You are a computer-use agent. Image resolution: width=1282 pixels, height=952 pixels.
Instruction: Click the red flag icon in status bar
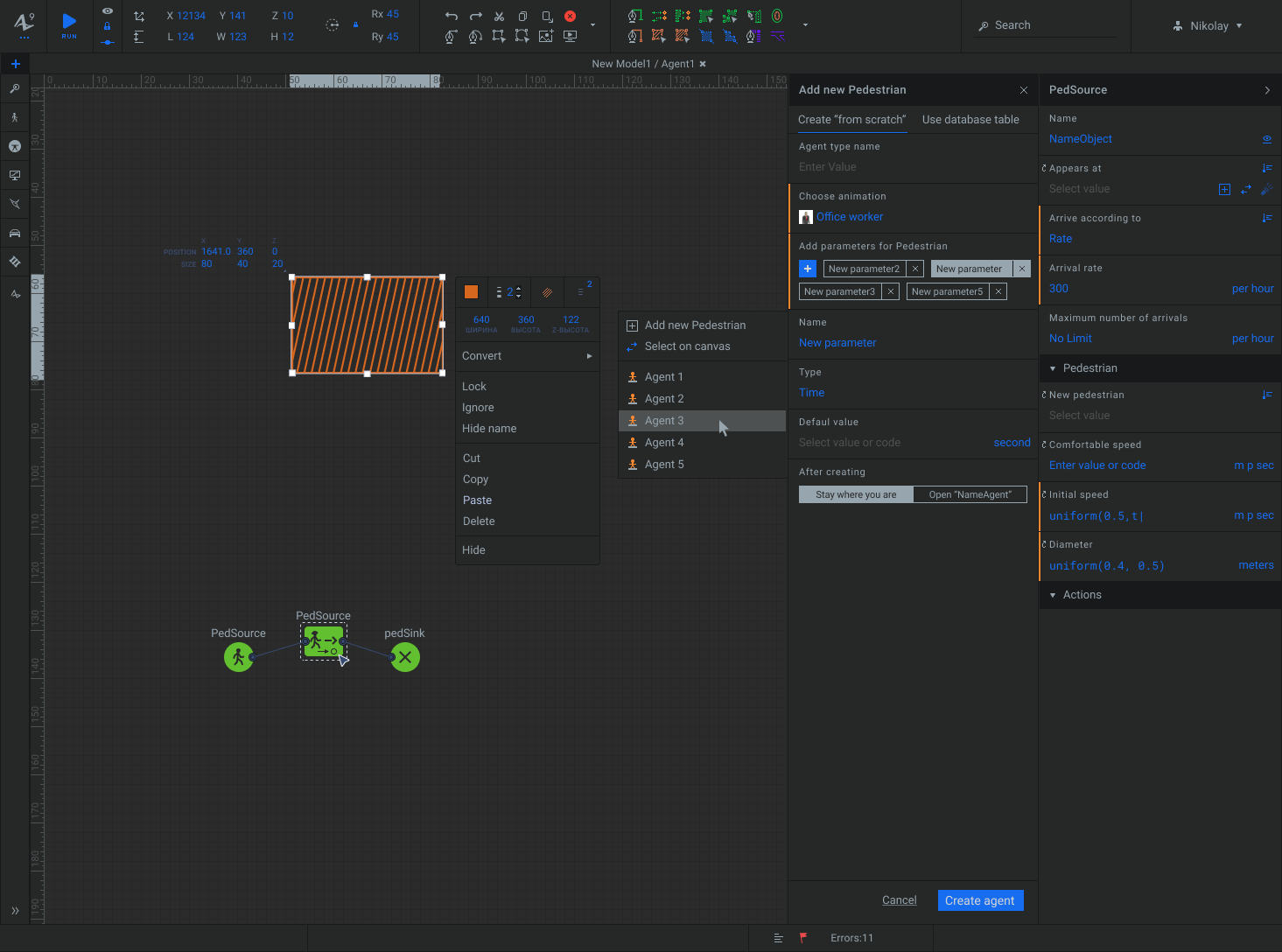click(x=803, y=938)
